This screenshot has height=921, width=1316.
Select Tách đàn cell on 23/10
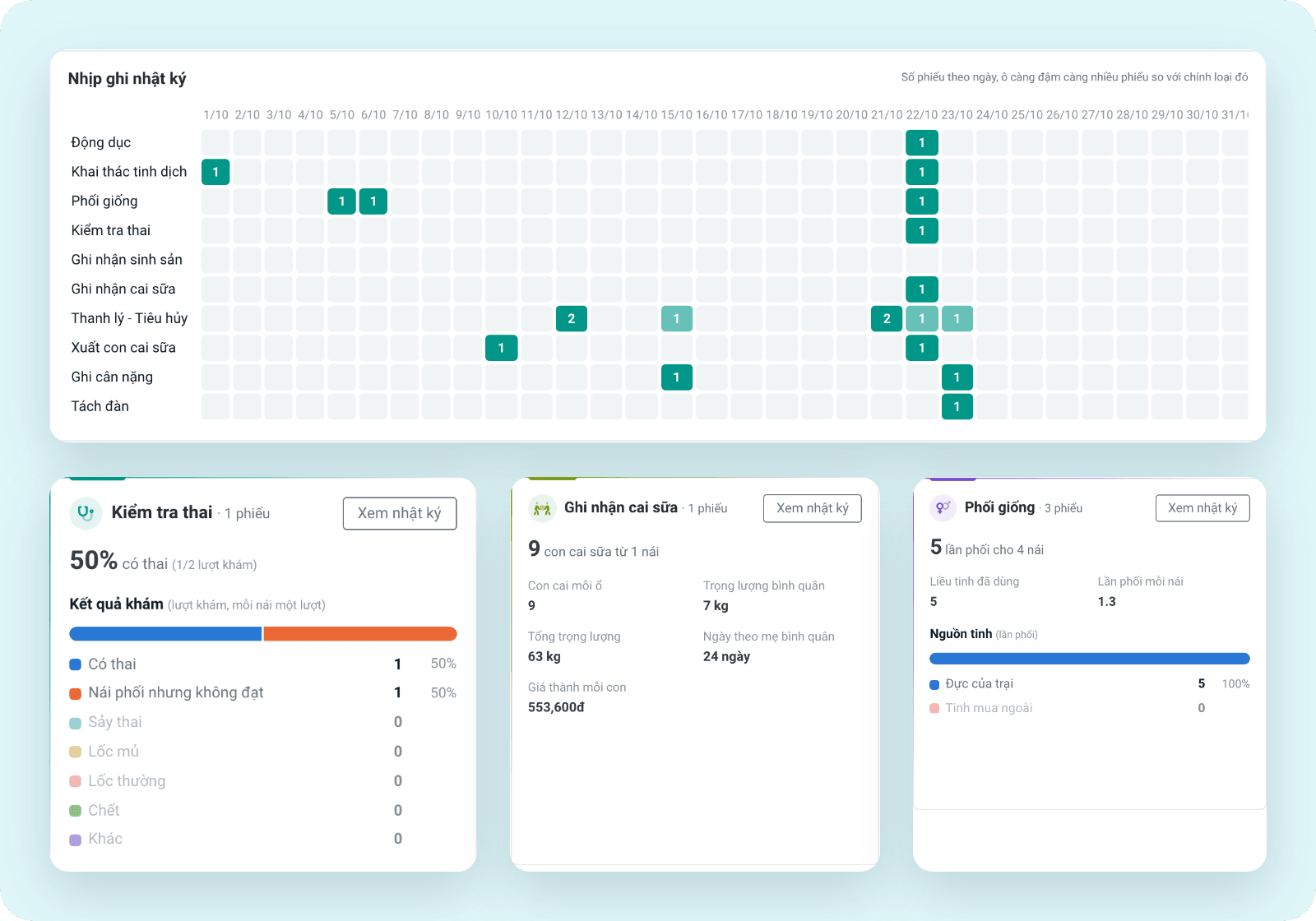click(x=957, y=406)
